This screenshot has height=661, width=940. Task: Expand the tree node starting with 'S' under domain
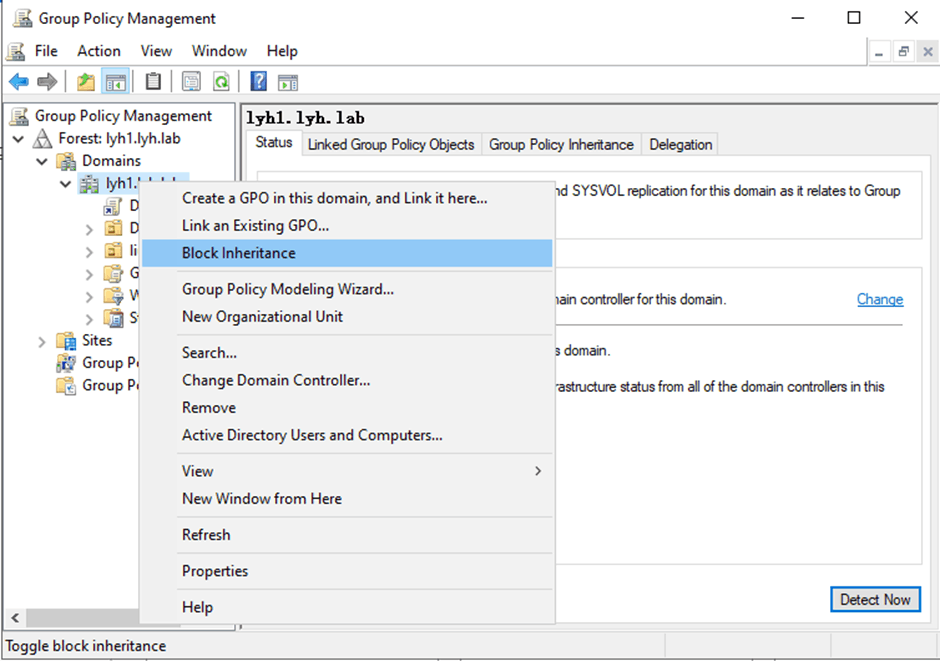(x=89, y=319)
